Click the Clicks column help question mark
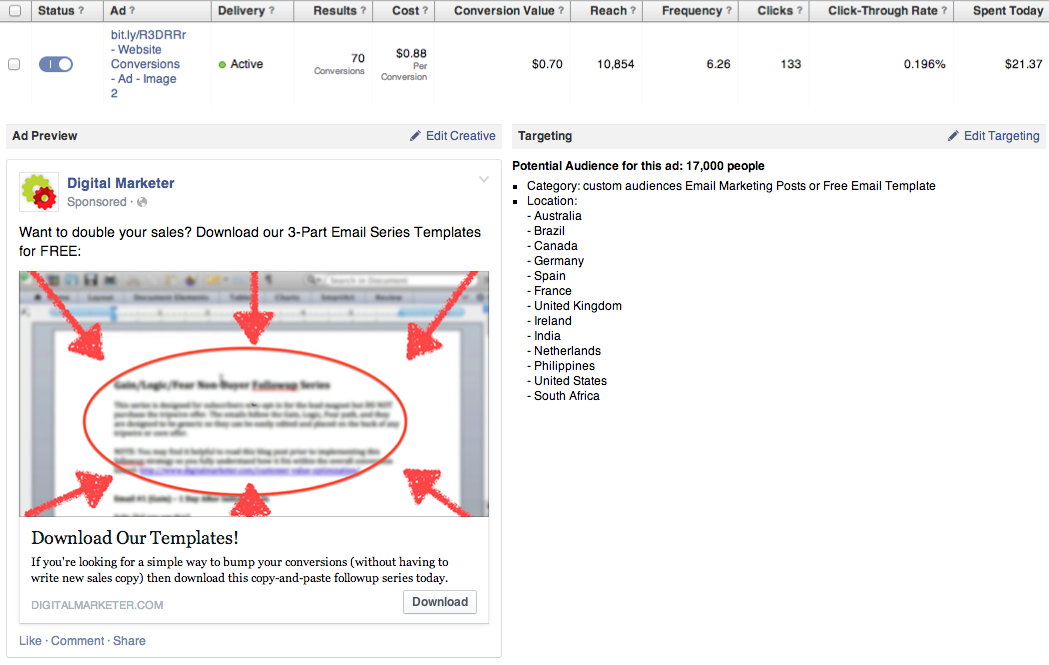Image resolution: width=1049 pixels, height=665 pixels. tap(799, 11)
